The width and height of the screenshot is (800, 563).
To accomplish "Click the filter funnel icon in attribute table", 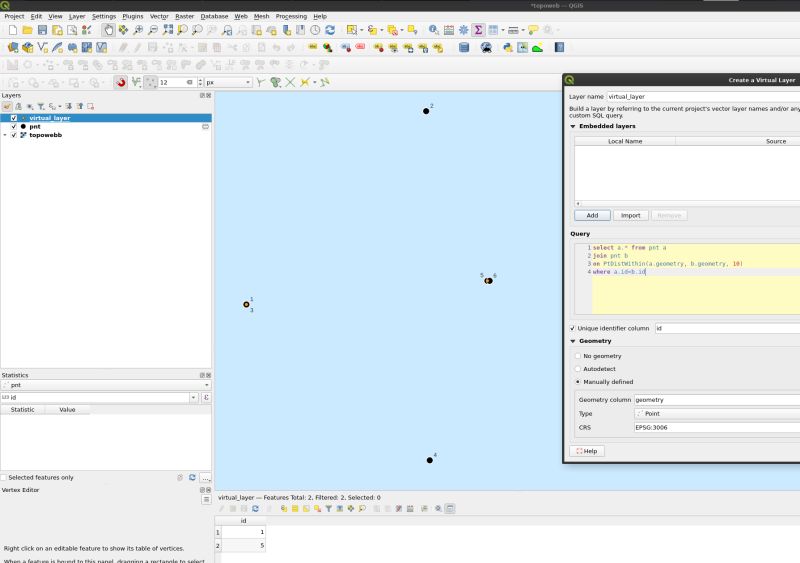I will point(328,508).
